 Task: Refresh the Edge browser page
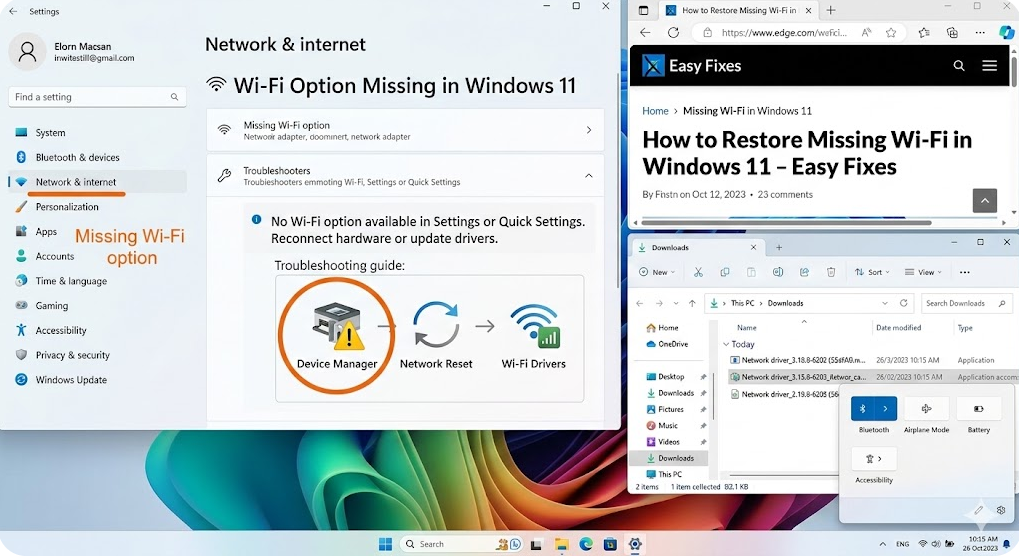[x=673, y=32]
